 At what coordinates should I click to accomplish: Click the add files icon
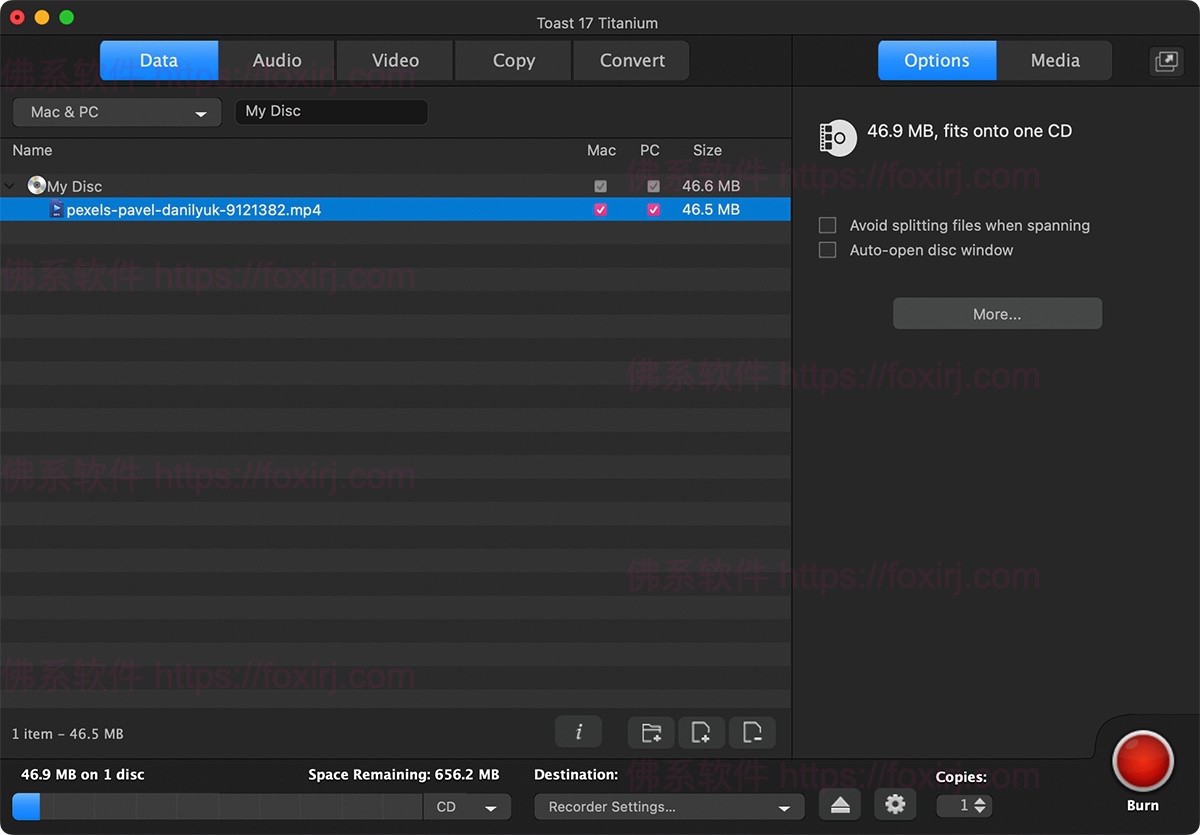701,732
